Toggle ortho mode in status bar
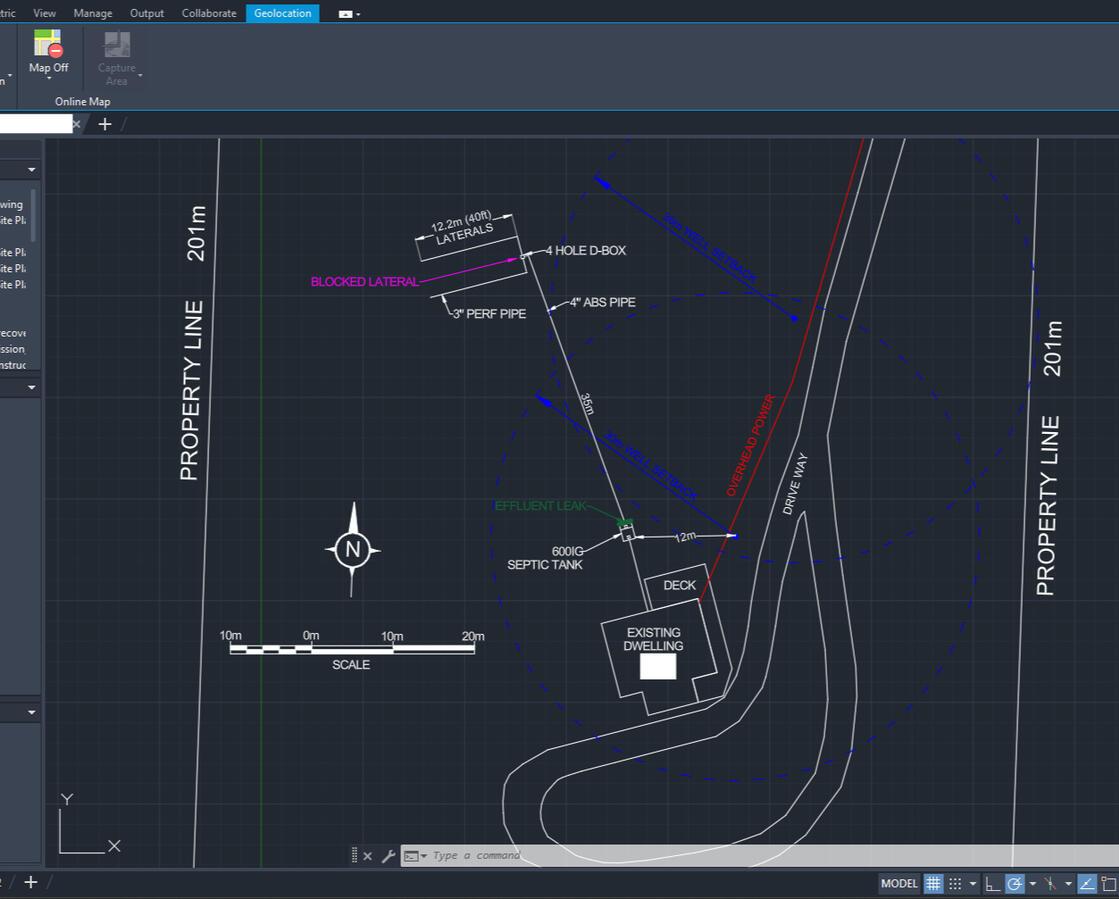This screenshot has width=1119, height=899. (x=992, y=883)
